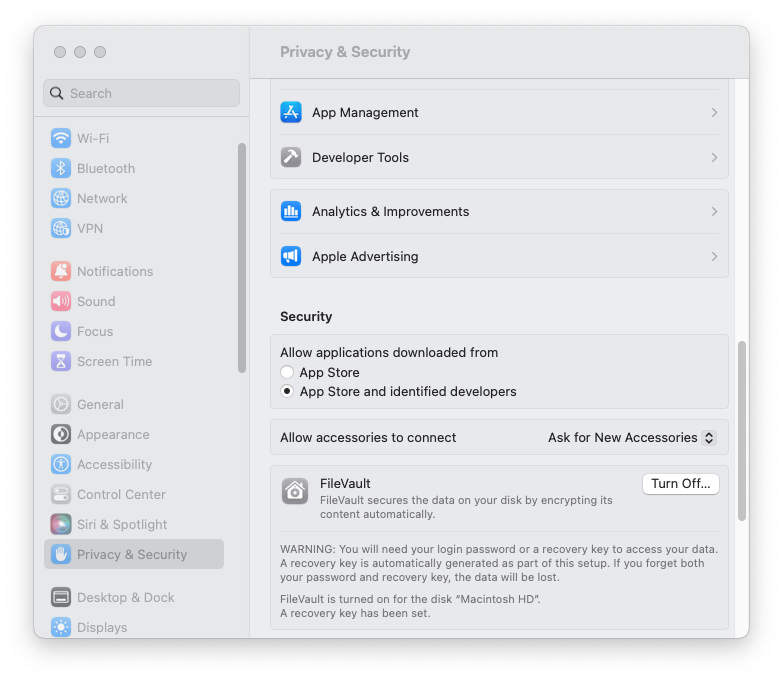
Task: Open Desktop & Dock in the sidebar
Action: pyautogui.click(x=125, y=598)
